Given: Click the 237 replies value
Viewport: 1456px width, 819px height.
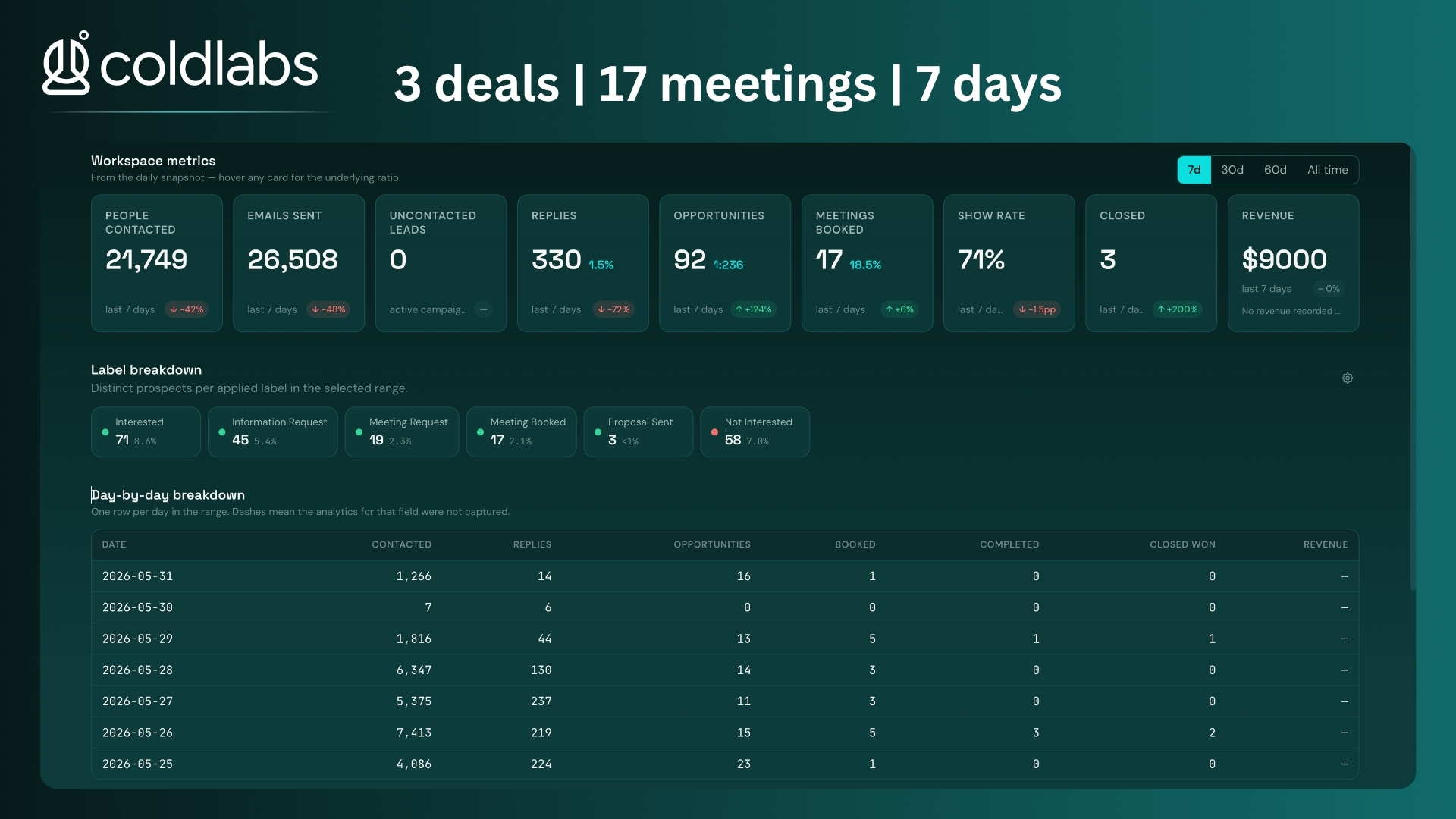Looking at the screenshot, I should 541,701.
